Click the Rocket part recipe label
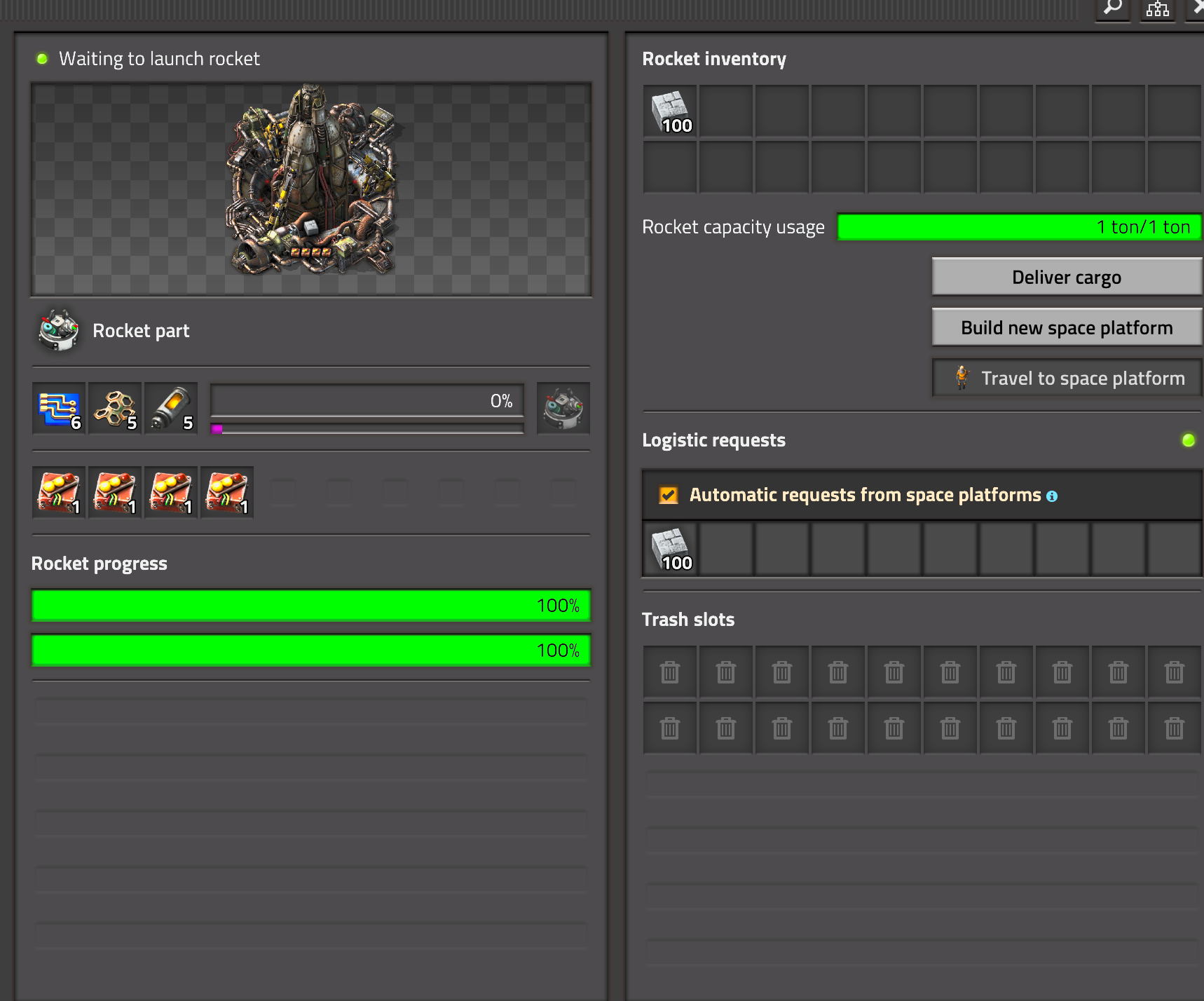Viewport: 1204px width, 1001px height. click(141, 331)
